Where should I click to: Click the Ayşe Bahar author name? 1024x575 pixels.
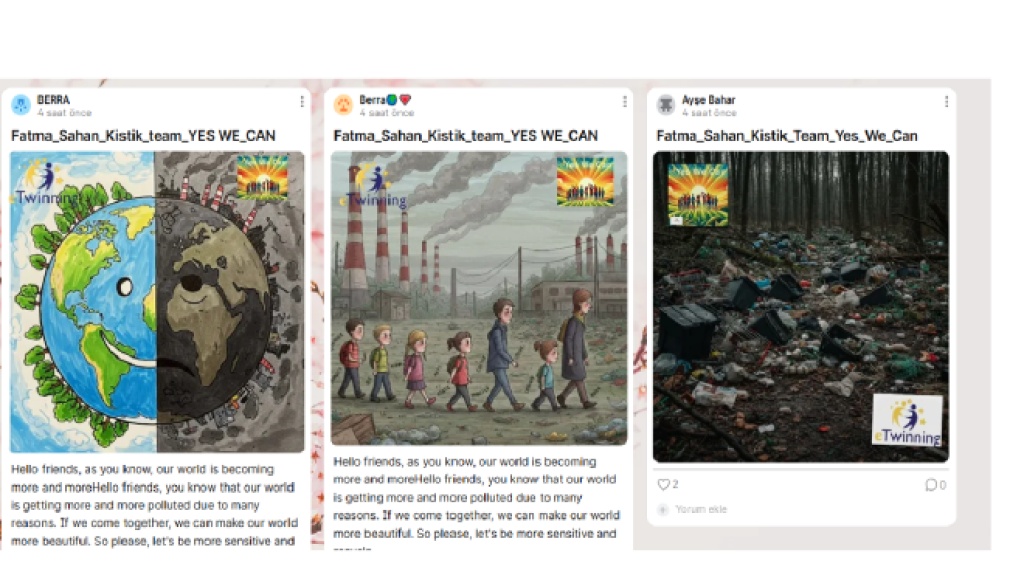(709, 100)
